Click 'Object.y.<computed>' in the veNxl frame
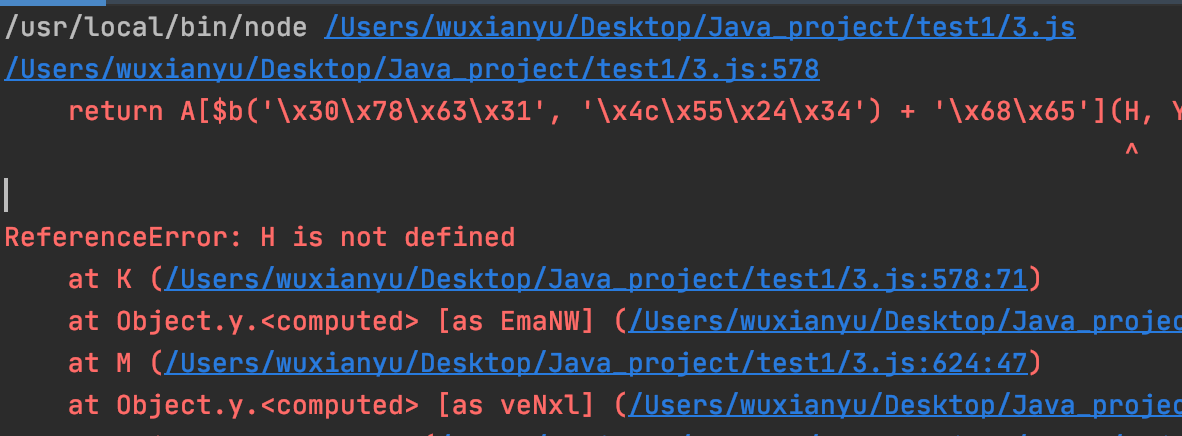 [x=268, y=407]
